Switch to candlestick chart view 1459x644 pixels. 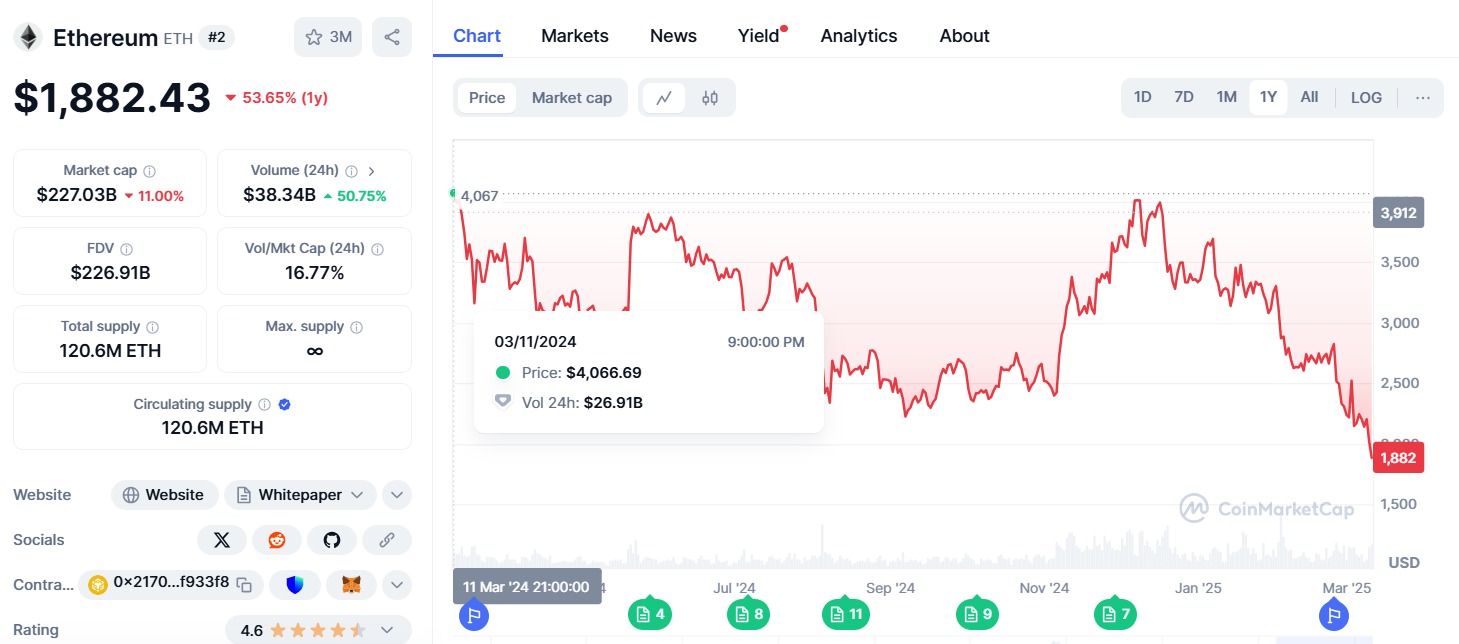tap(710, 98)
